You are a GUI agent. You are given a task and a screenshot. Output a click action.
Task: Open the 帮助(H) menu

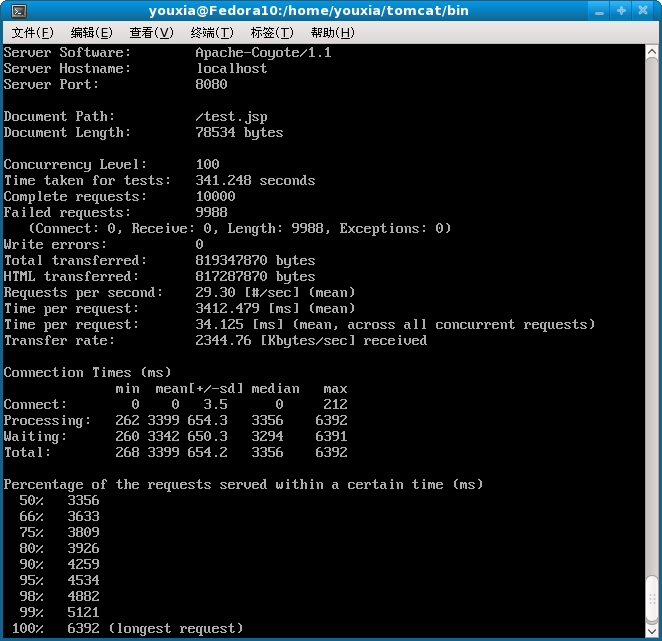click(x=333, y=33)
